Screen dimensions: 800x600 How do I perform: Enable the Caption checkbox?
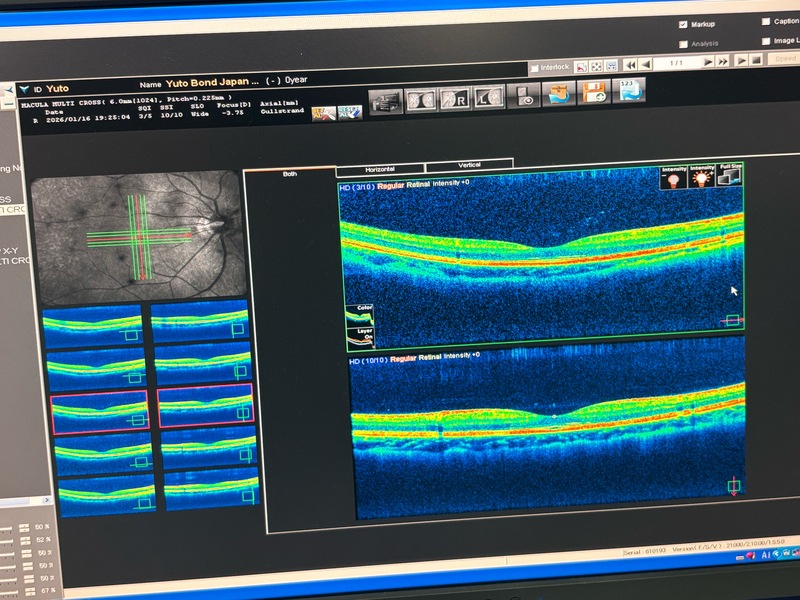[x=766, y=21]
